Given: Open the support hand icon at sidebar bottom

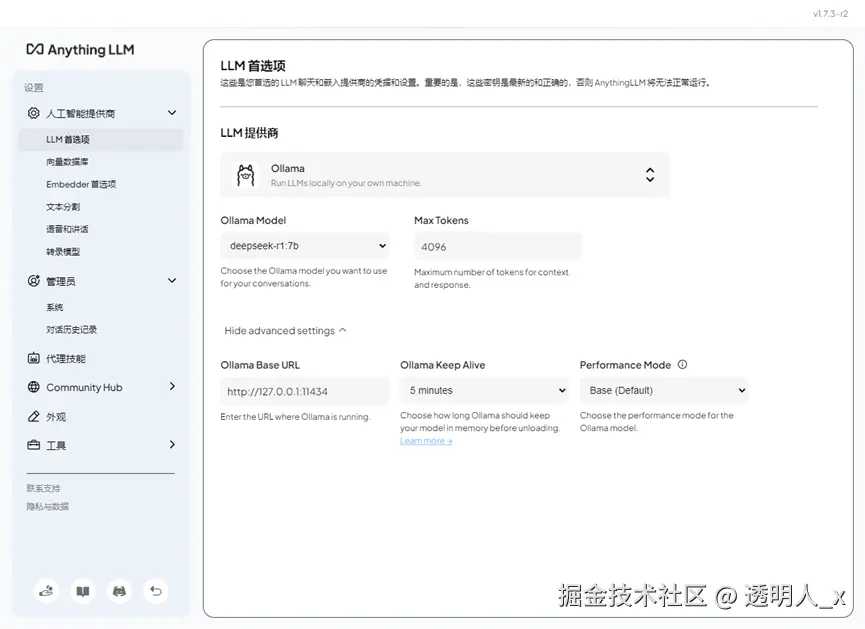Looking at the screenshot, I should tap(46, 591).
